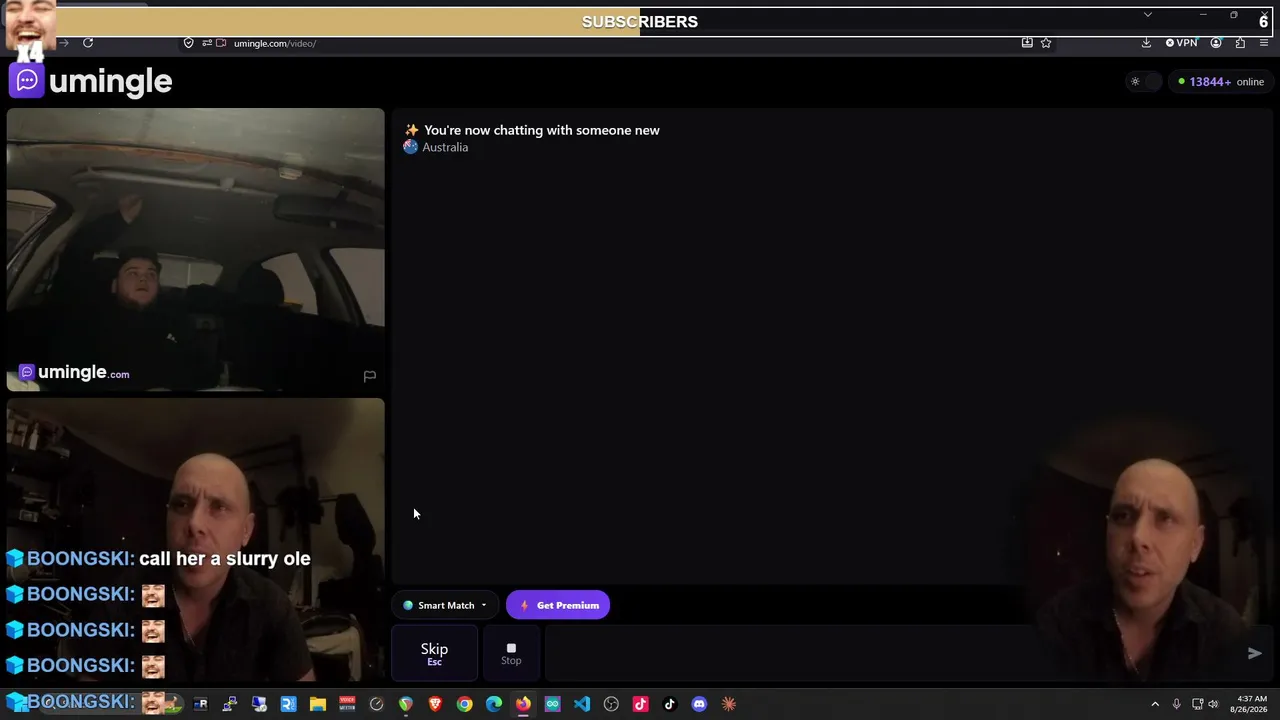This screenshot has height=720, width=1280.
Task: Skip to the next stranger
Action: click(434, 653)
